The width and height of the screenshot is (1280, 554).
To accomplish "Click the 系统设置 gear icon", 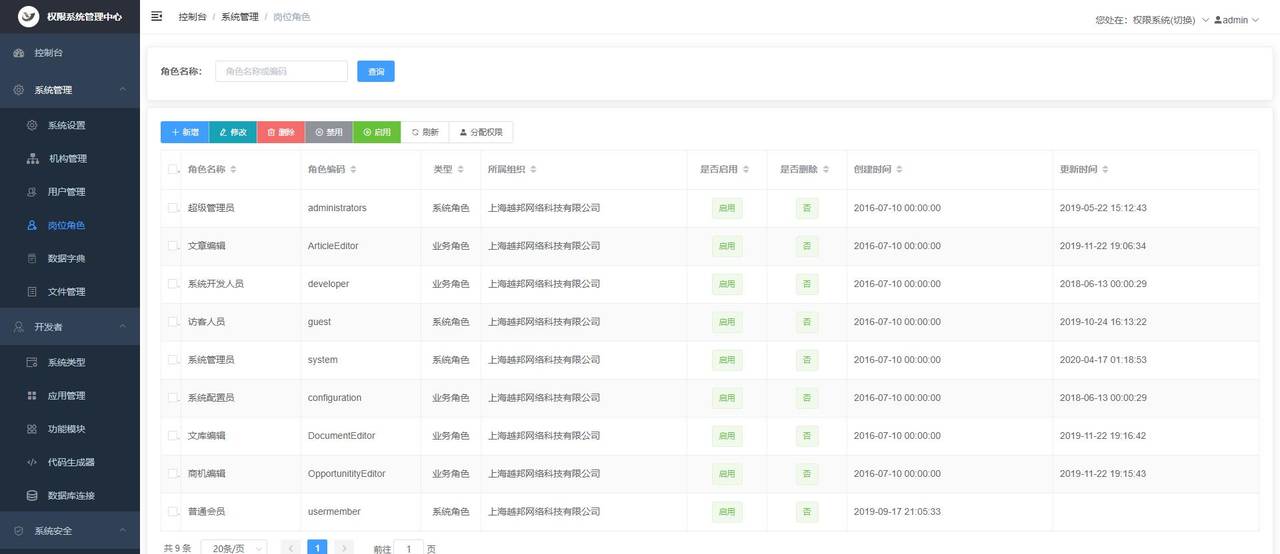I will click(x=32, y=125).
